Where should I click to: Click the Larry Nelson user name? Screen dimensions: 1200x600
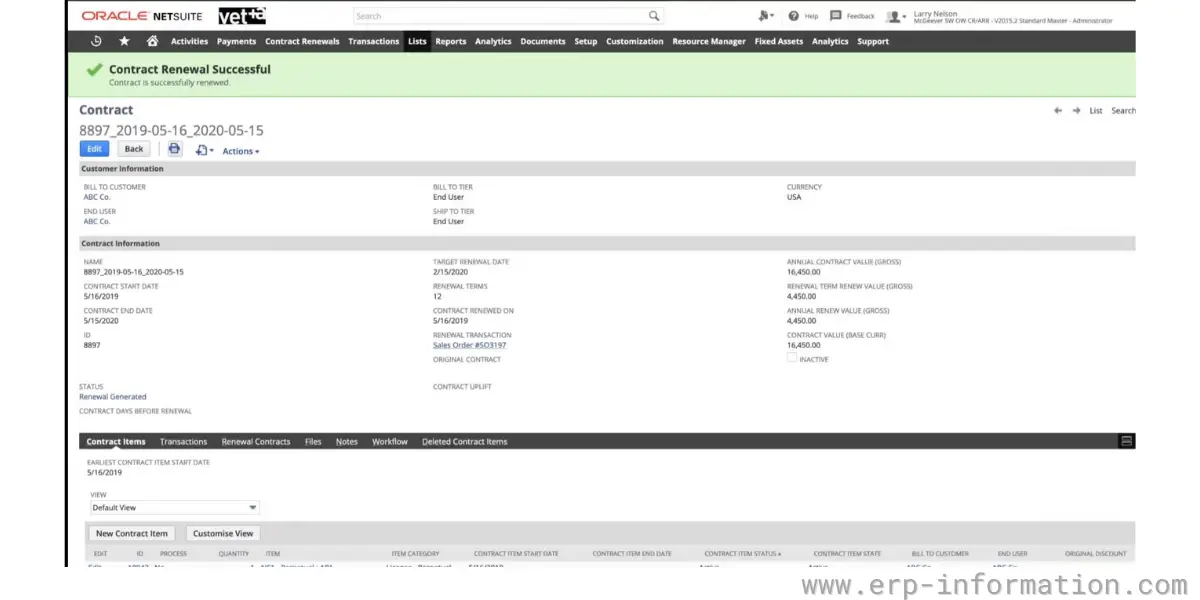[x=936, y=13]
